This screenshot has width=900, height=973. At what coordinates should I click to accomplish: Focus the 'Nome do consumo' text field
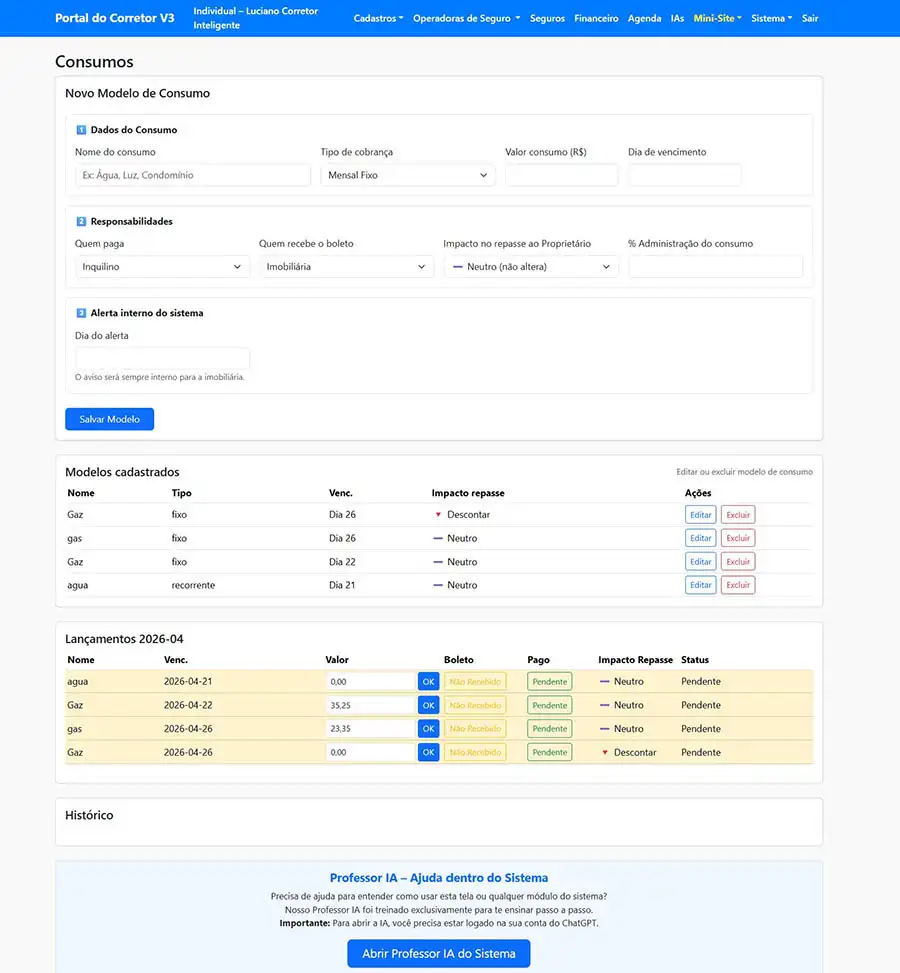point(193,175)
